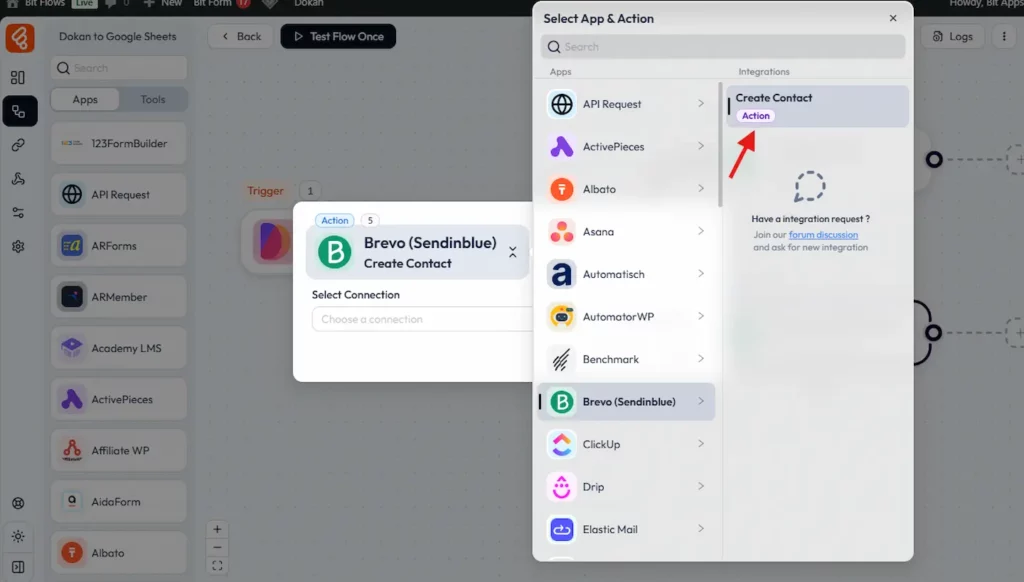Switch to the Tools tab
The image size is (1024, 582).
pyautogui.click(x=153, y=100)
